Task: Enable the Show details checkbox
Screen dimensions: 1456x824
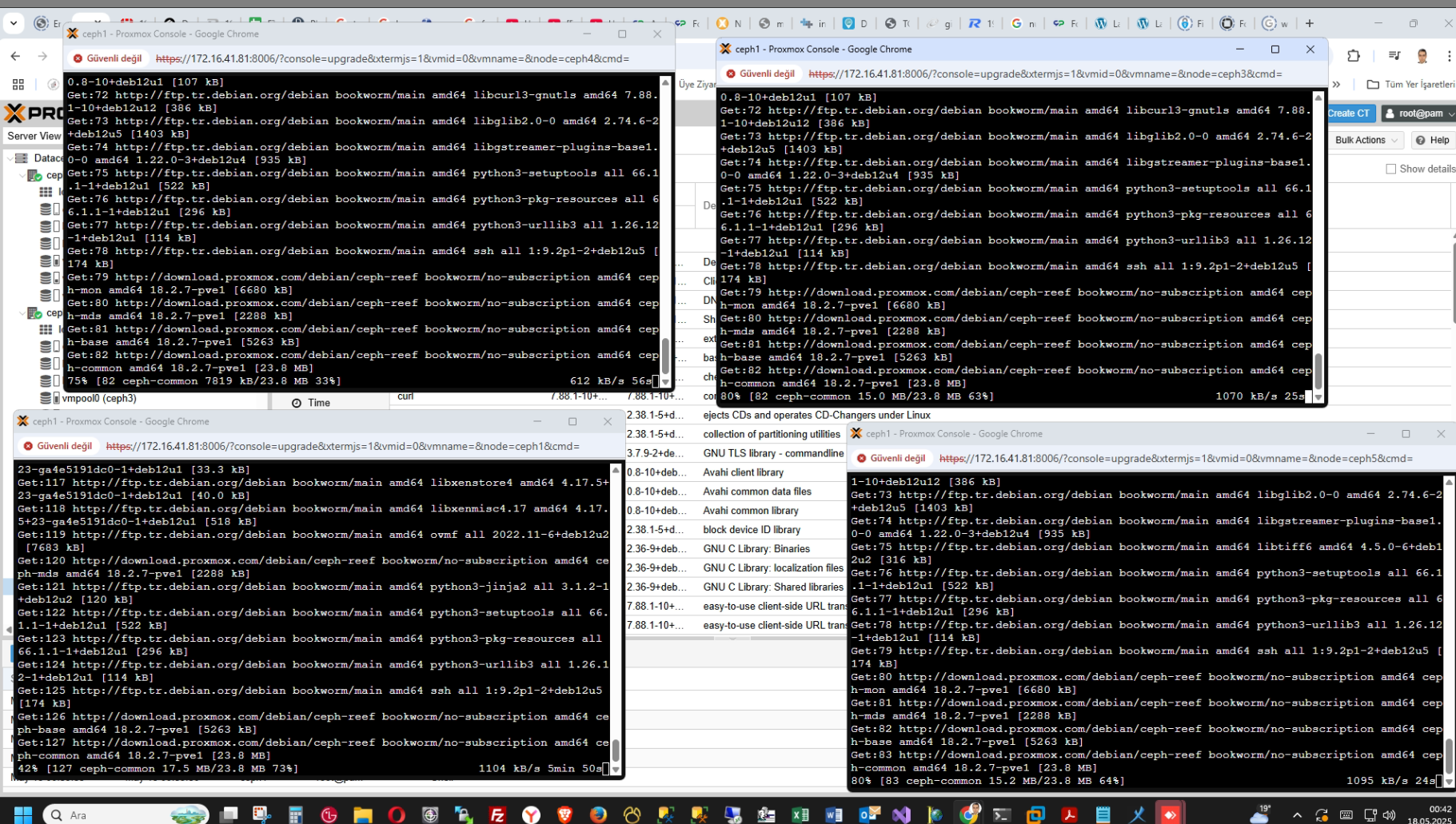Action: point(1390,169)
